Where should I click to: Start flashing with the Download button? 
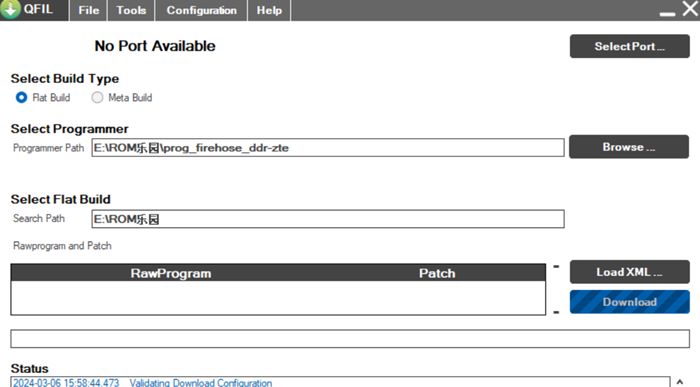point(629,302)
